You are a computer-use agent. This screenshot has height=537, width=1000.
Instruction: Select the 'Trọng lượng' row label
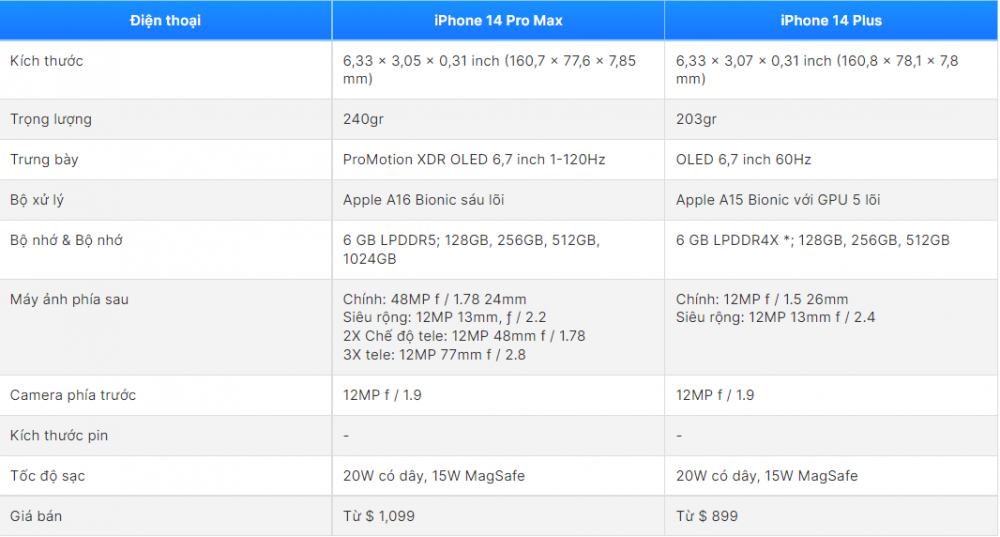51,119
